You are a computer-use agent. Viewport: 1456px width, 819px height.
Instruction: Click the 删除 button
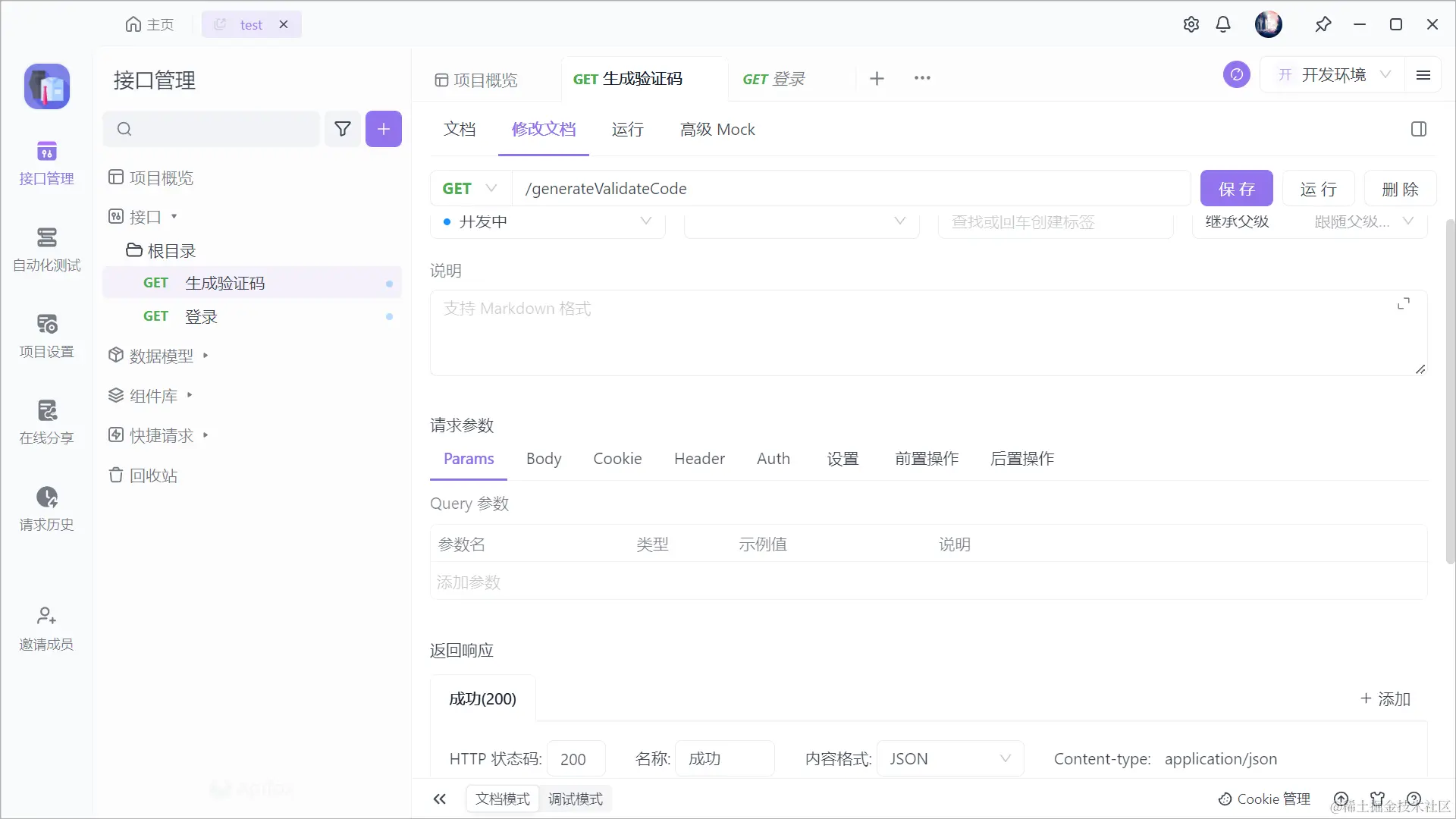tap(1399, 189)
